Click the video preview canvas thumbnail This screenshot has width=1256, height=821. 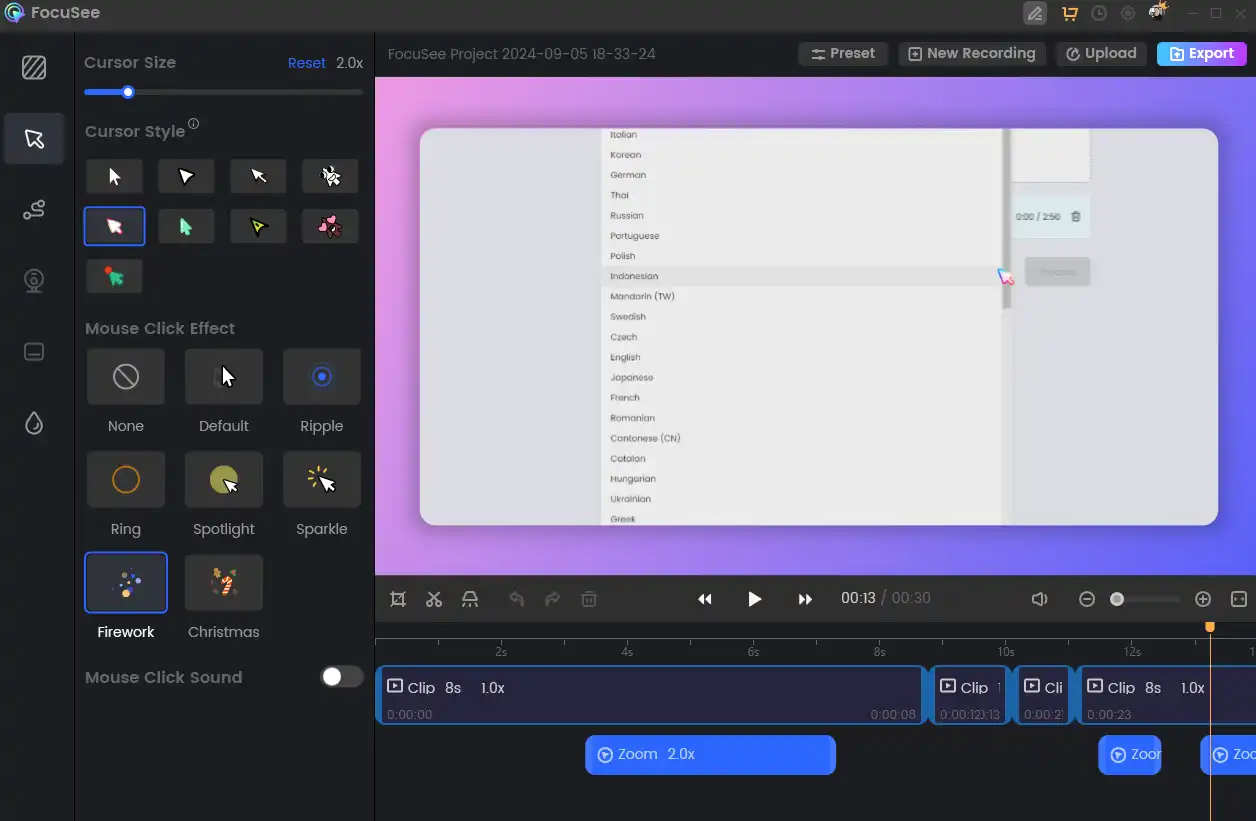tap(818, 327)
